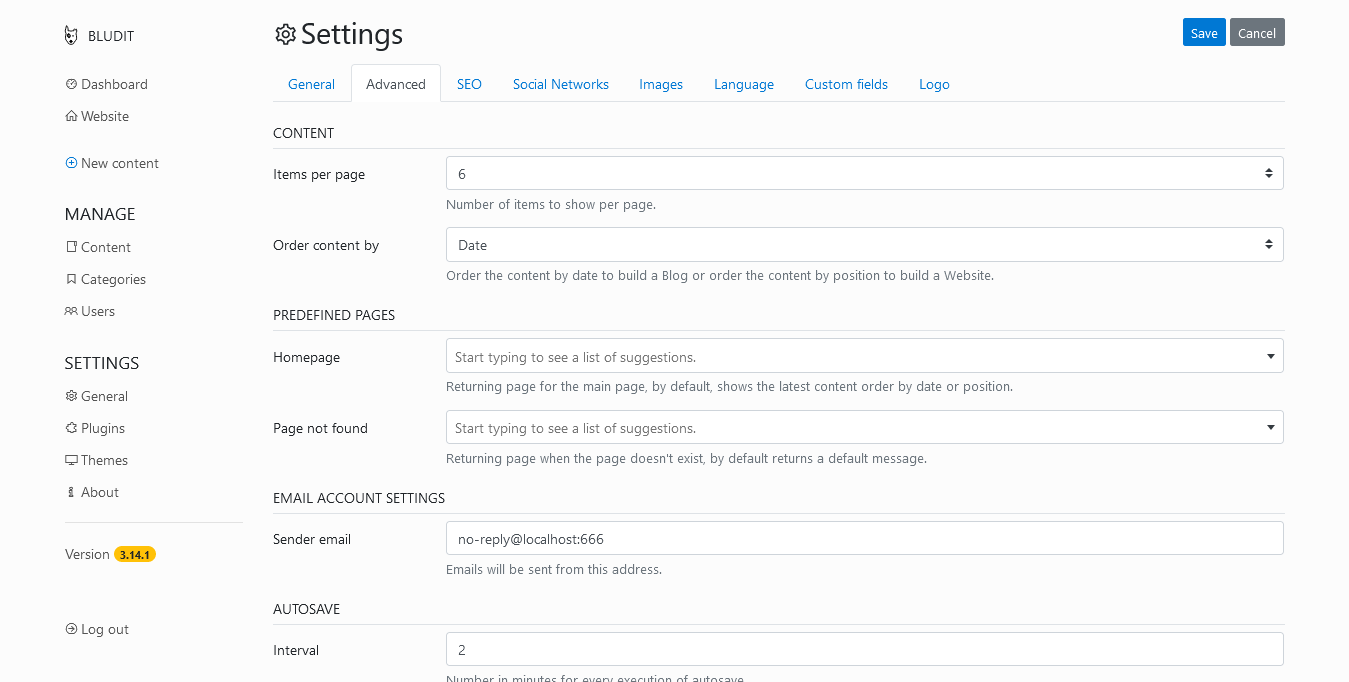Image resolution: width=1349 pixels, height=682 pixels.
Task: Expand the Homepage suggestions dropdown arrow
Action: [x=1270, y=356]
